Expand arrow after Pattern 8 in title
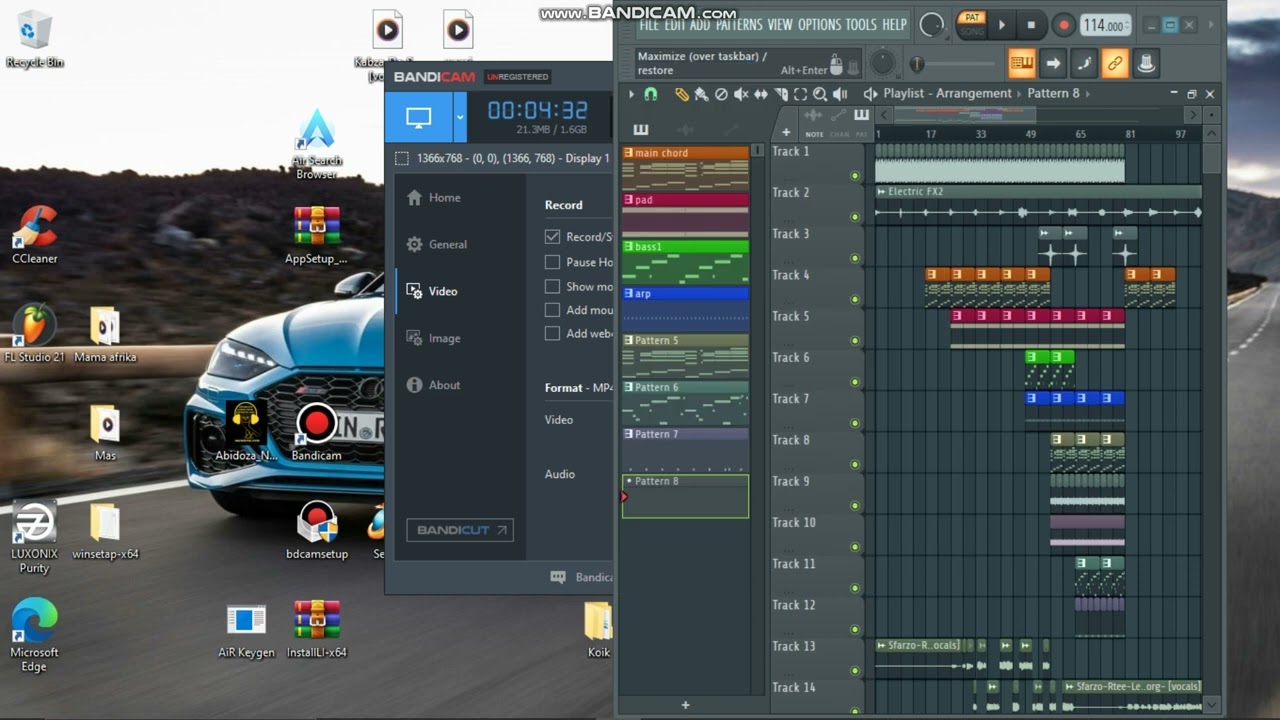The image size is (1280, 720). click(1087, 94)
